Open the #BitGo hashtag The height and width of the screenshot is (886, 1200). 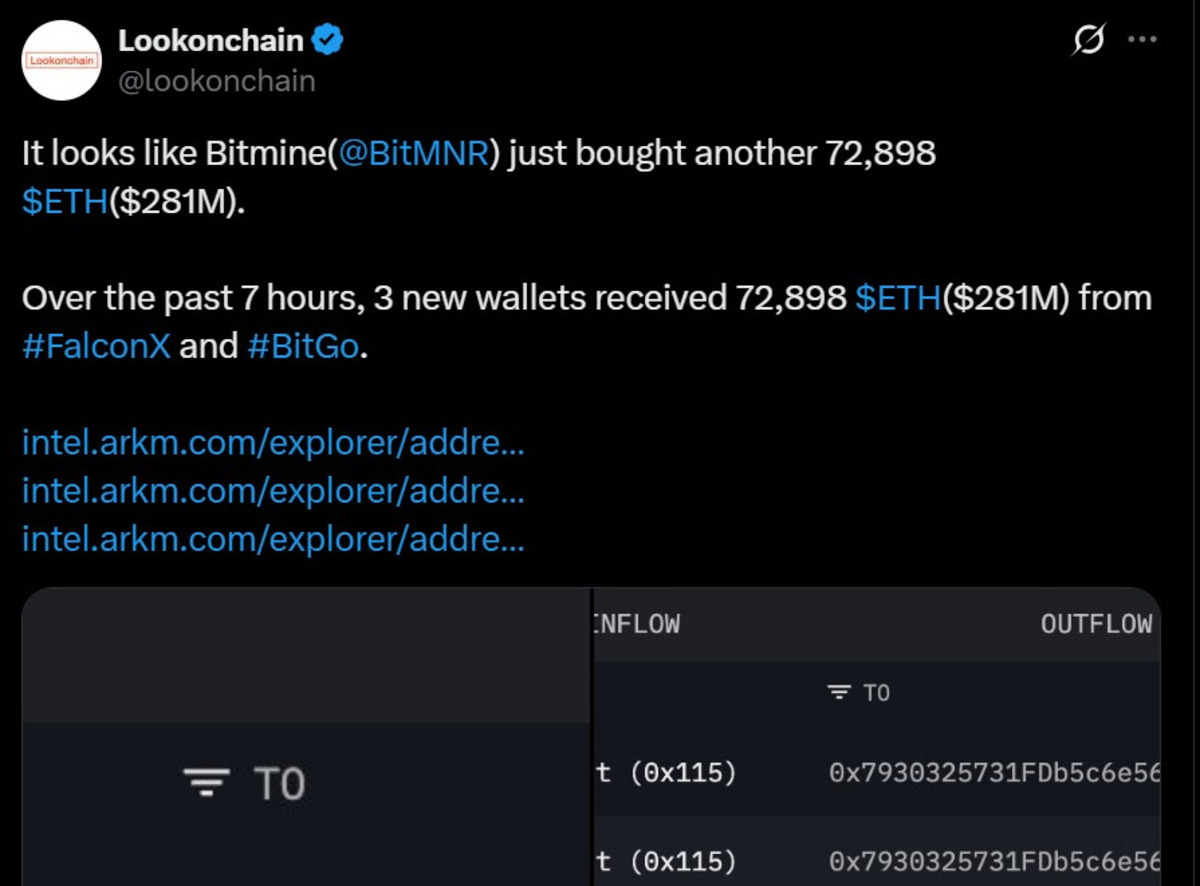[301, 346]
